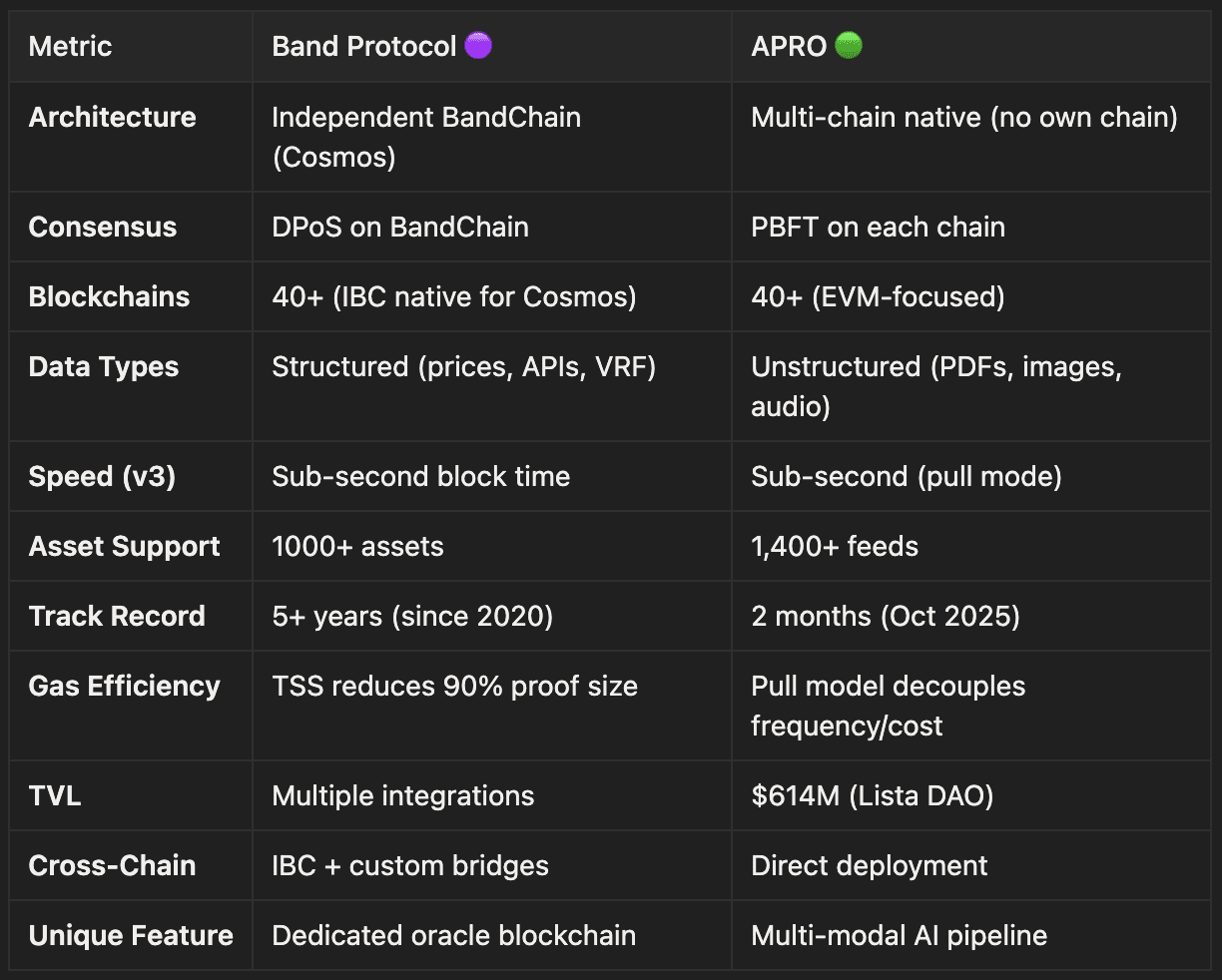
Task: Click the Multi-modal AI pipeline cell
Action: point(899,936)
